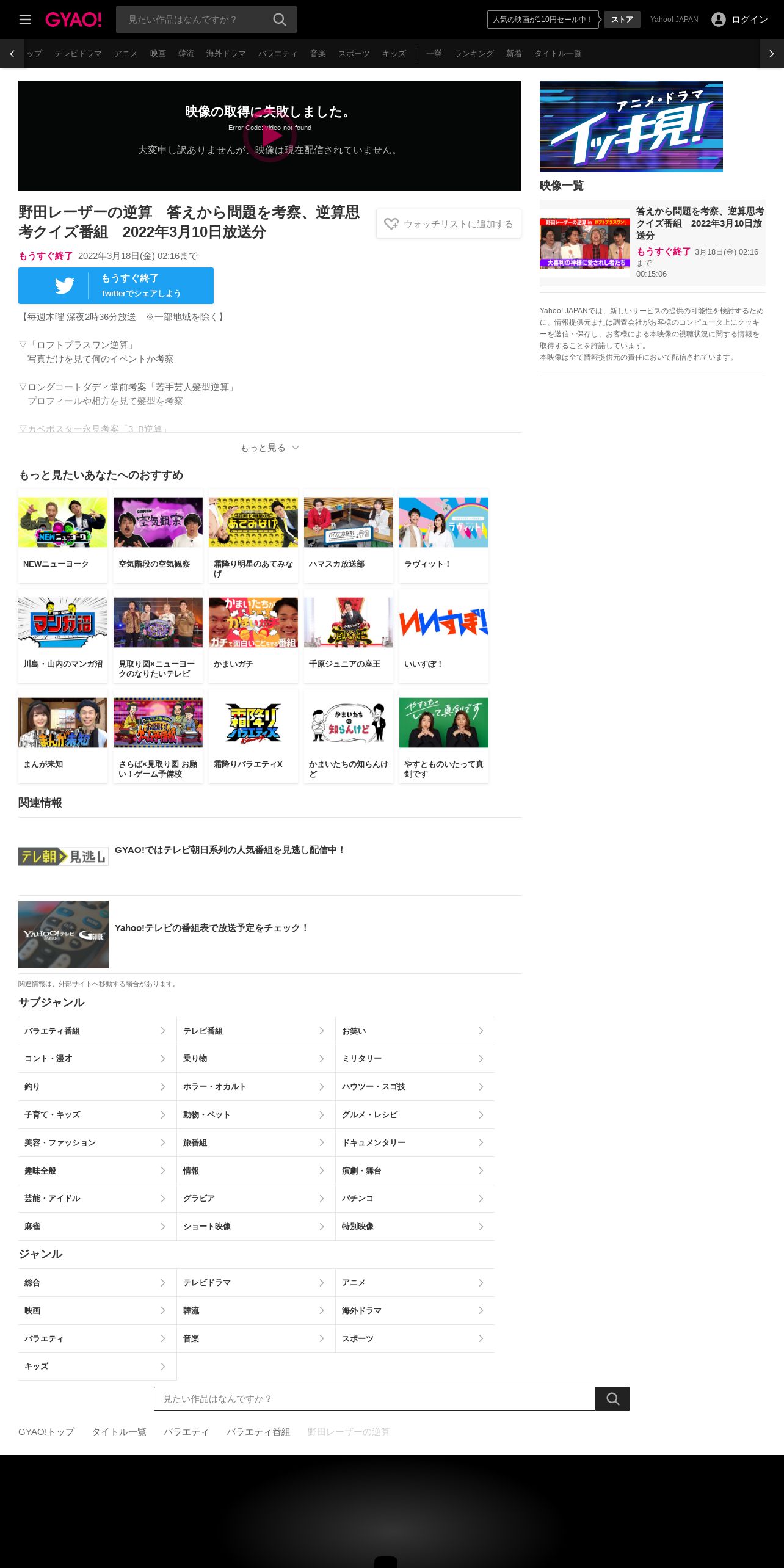Viewport: 784px width, 1568px height.
Task: Open 特別映像 subgenre row
Action: [415, 1226]
